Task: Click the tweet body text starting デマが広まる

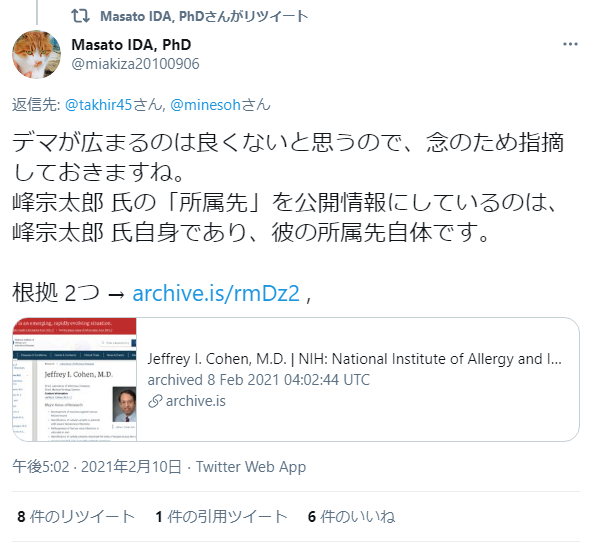Action: point(288,187)
